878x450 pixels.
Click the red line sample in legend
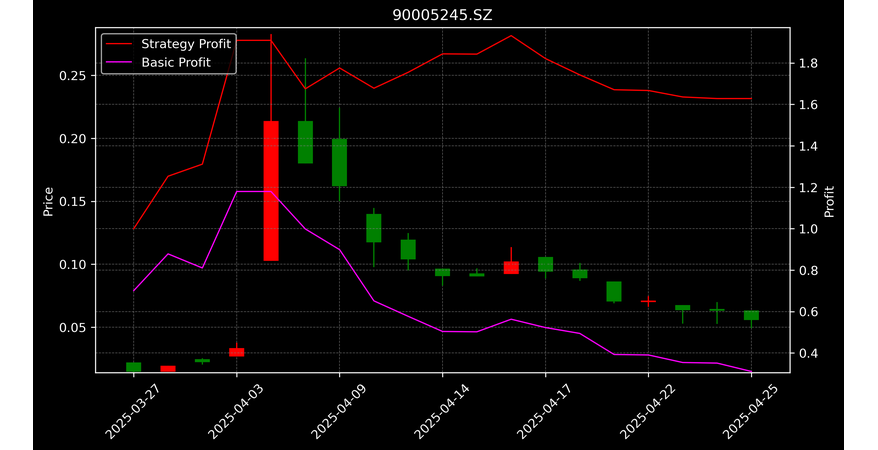pos(119,44)
